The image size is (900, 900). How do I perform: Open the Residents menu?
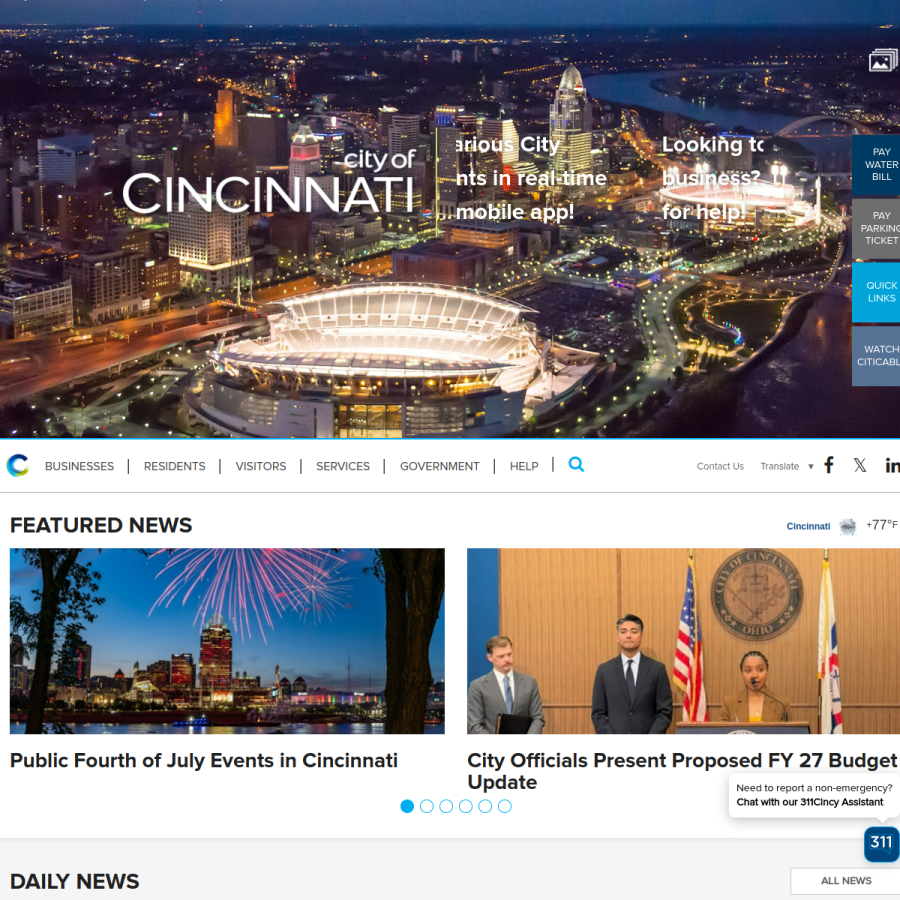point(174,466)
